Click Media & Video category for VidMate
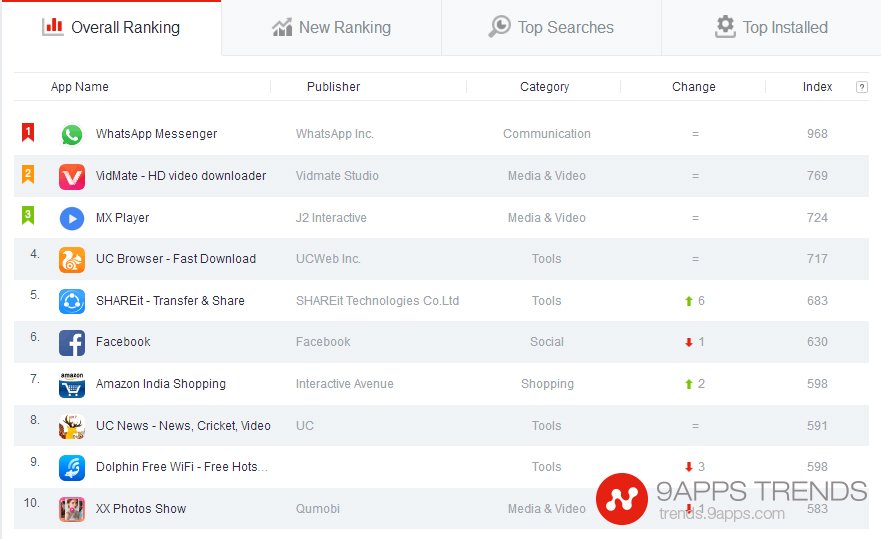This screenshot has width=881, height=539. 547,176
